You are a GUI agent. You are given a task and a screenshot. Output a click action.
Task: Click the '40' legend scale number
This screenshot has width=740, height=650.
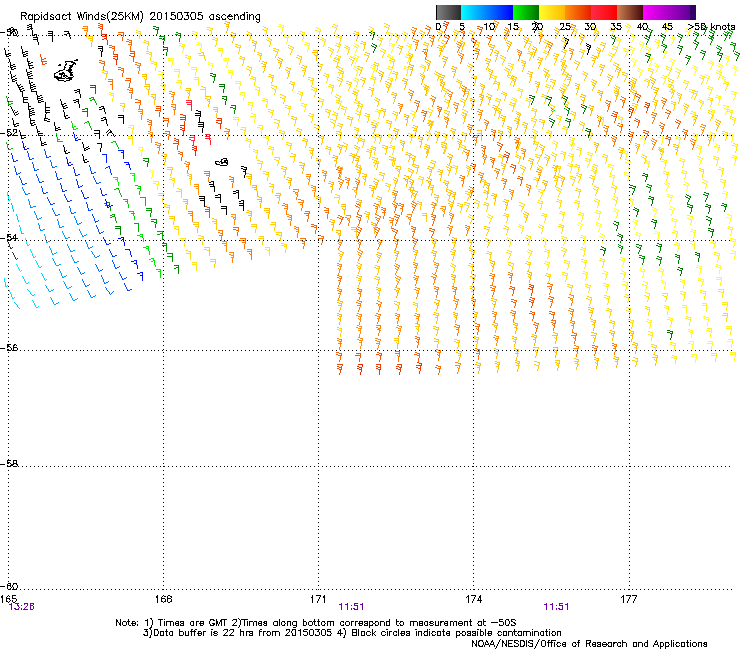(642, 27)
